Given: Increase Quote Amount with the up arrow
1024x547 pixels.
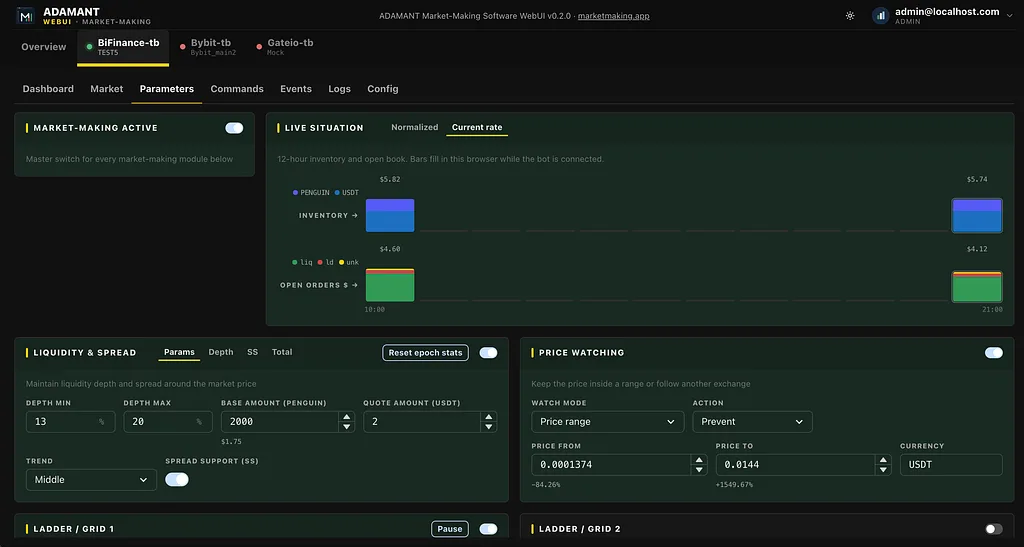Looking at the screenshot, I should pos(488,417).
